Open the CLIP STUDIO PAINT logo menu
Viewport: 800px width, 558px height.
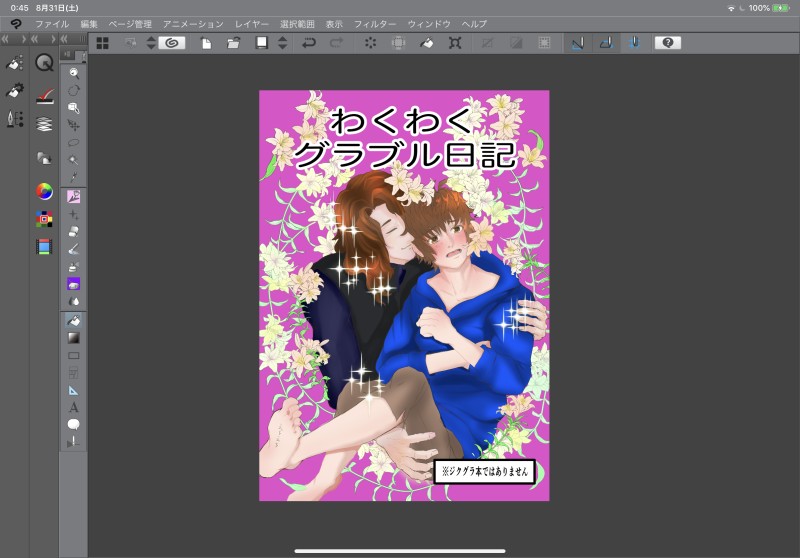coord(16,24)
